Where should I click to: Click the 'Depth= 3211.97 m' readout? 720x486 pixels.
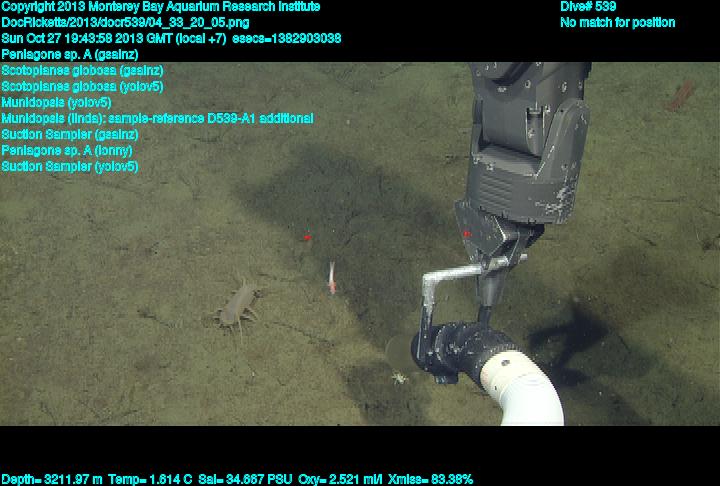click(x=52, y=480)
